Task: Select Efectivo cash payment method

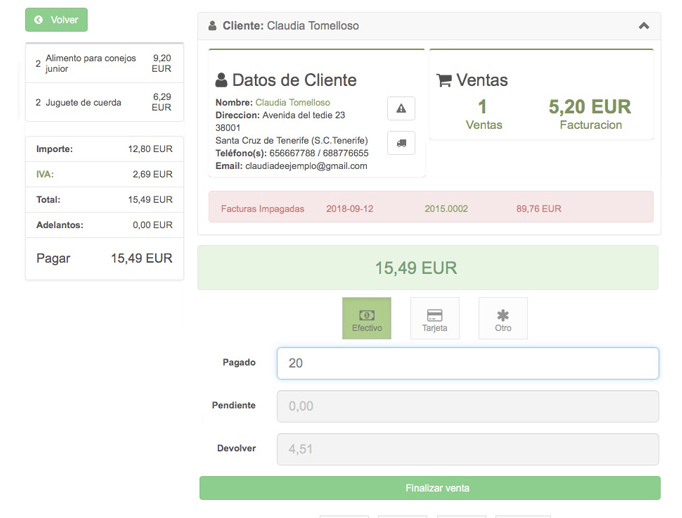Action: [366, 318]
